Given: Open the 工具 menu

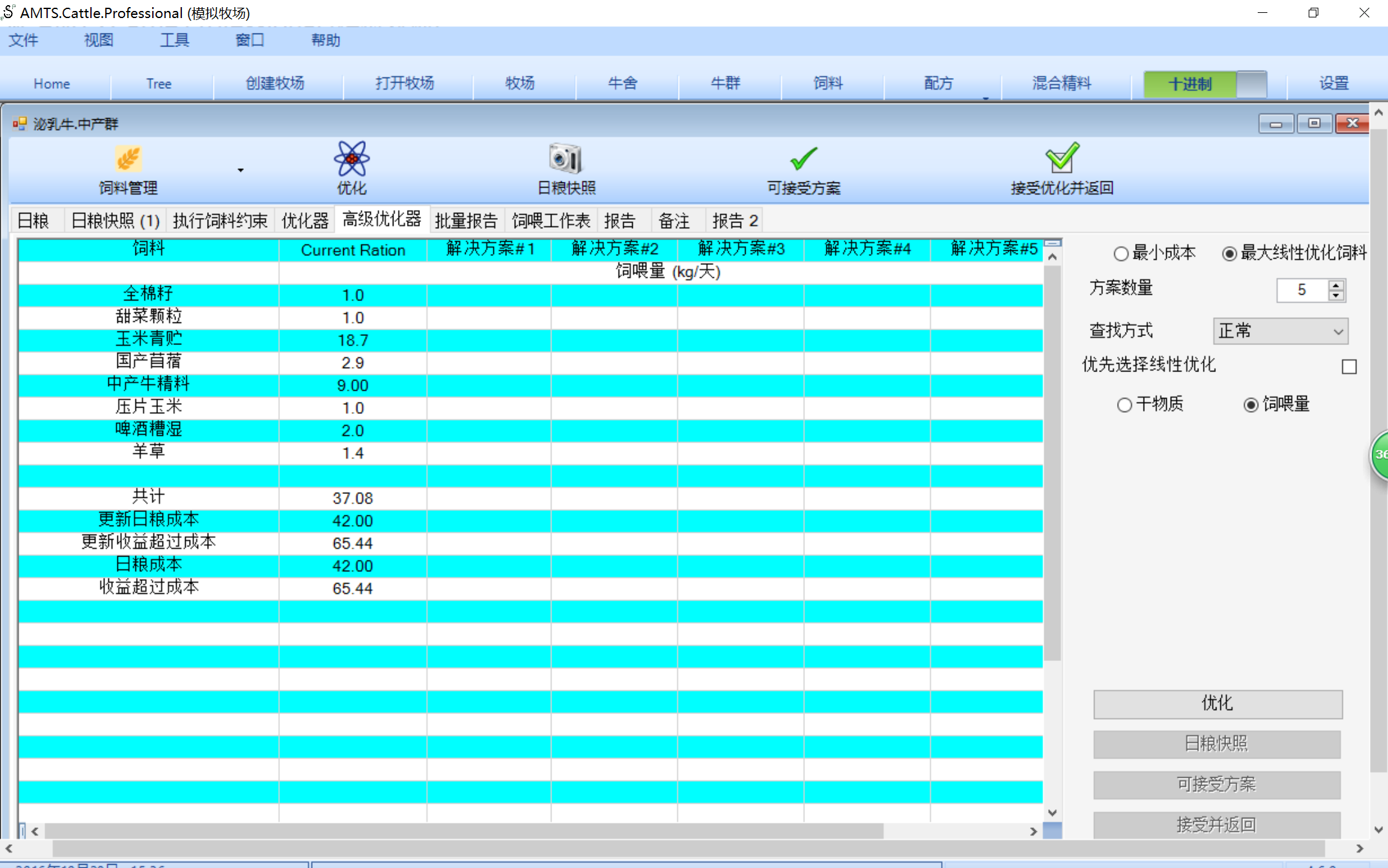Looking at the screenshot, I should 174,40.
